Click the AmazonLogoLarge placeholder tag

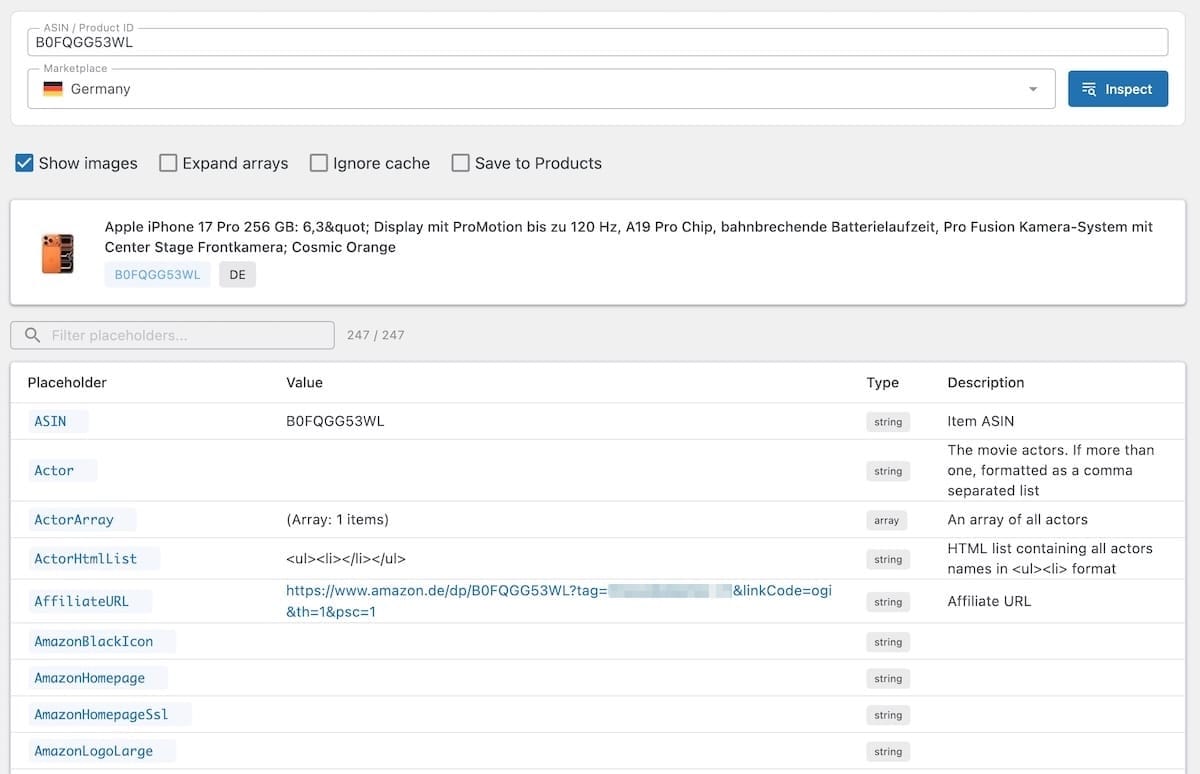[94, 751]
